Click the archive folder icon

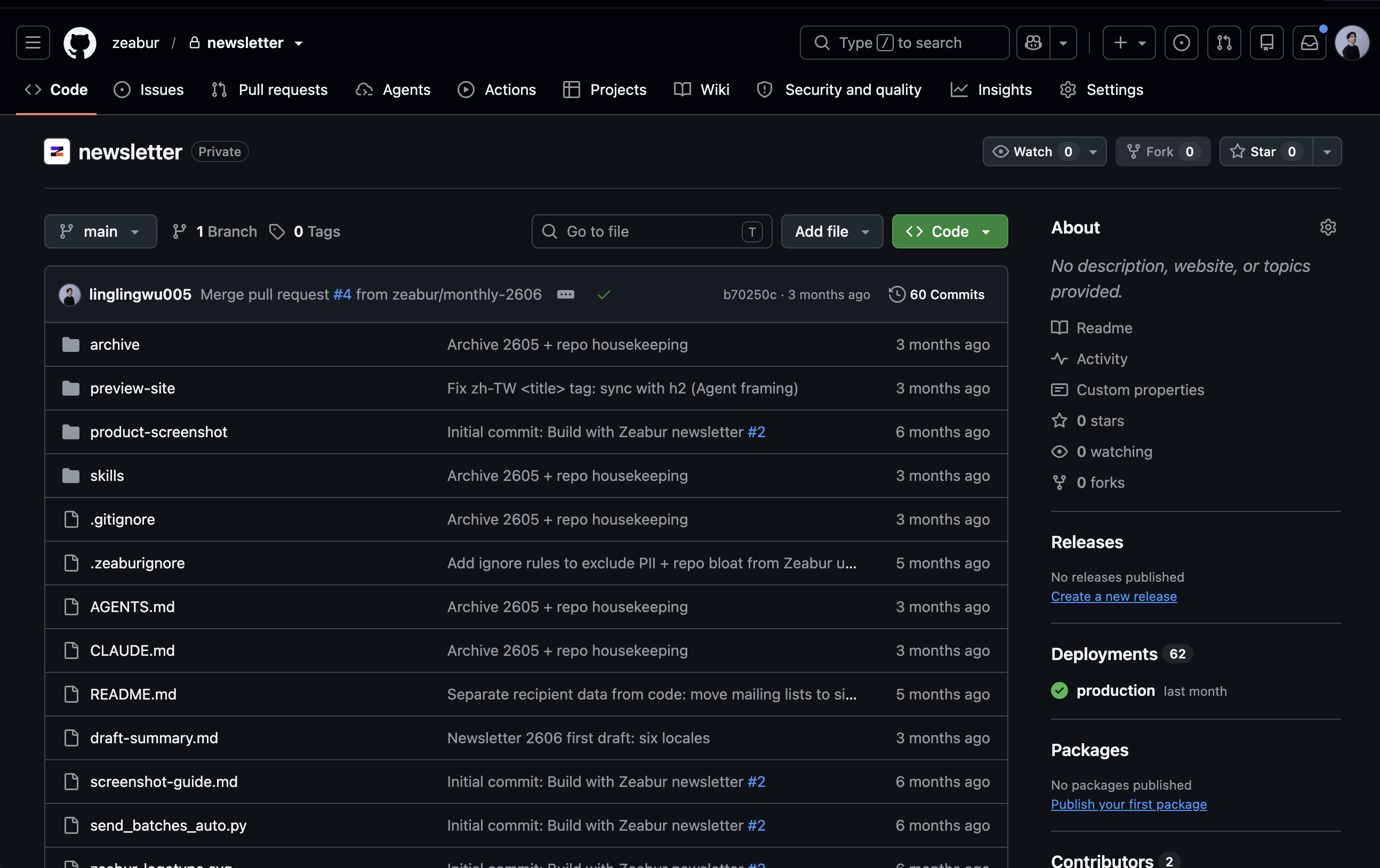70,344
